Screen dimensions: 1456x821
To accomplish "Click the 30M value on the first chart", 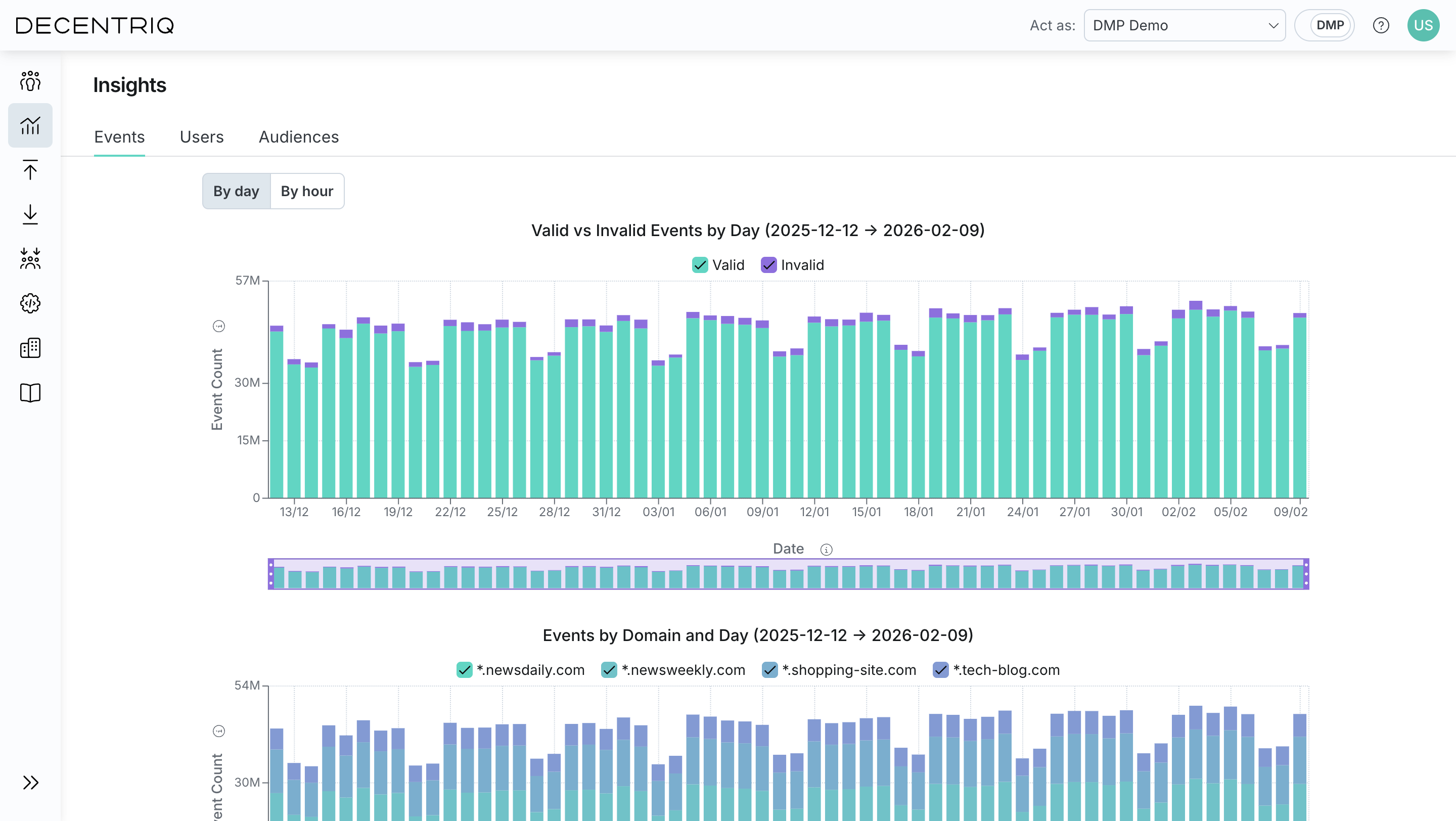I will point(248,383).
